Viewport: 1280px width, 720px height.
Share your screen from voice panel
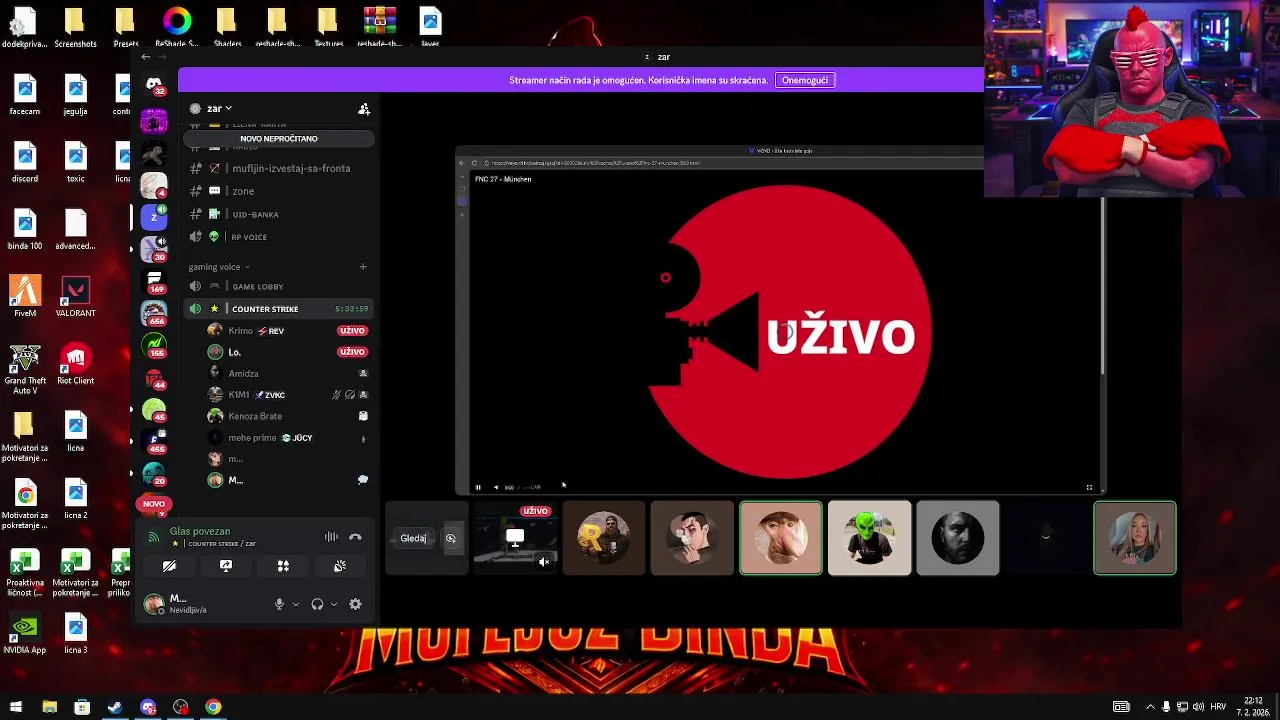click(x=226, y=566)
